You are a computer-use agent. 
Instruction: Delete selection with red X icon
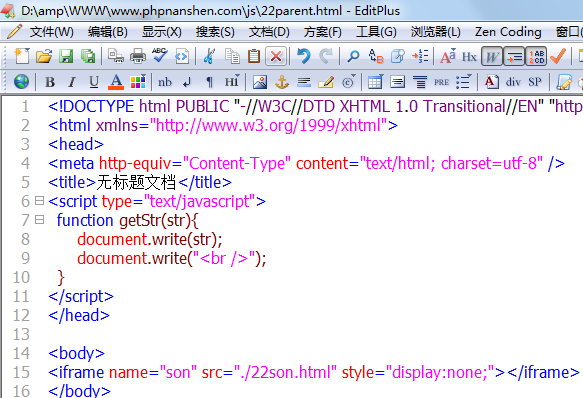coord(276,57)
